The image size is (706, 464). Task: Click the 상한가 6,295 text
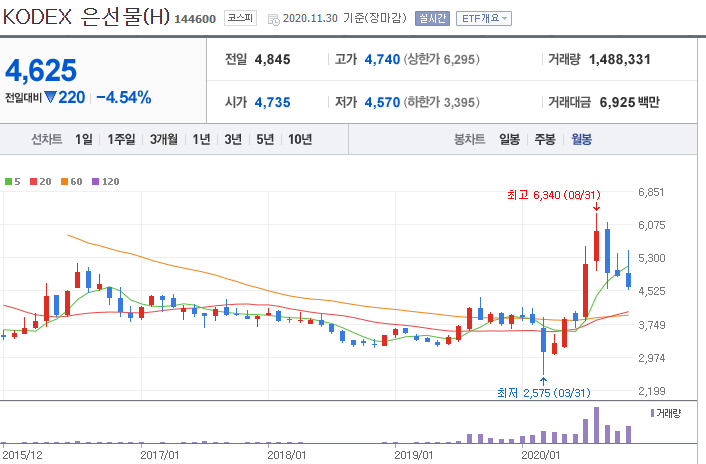[442, 59]
